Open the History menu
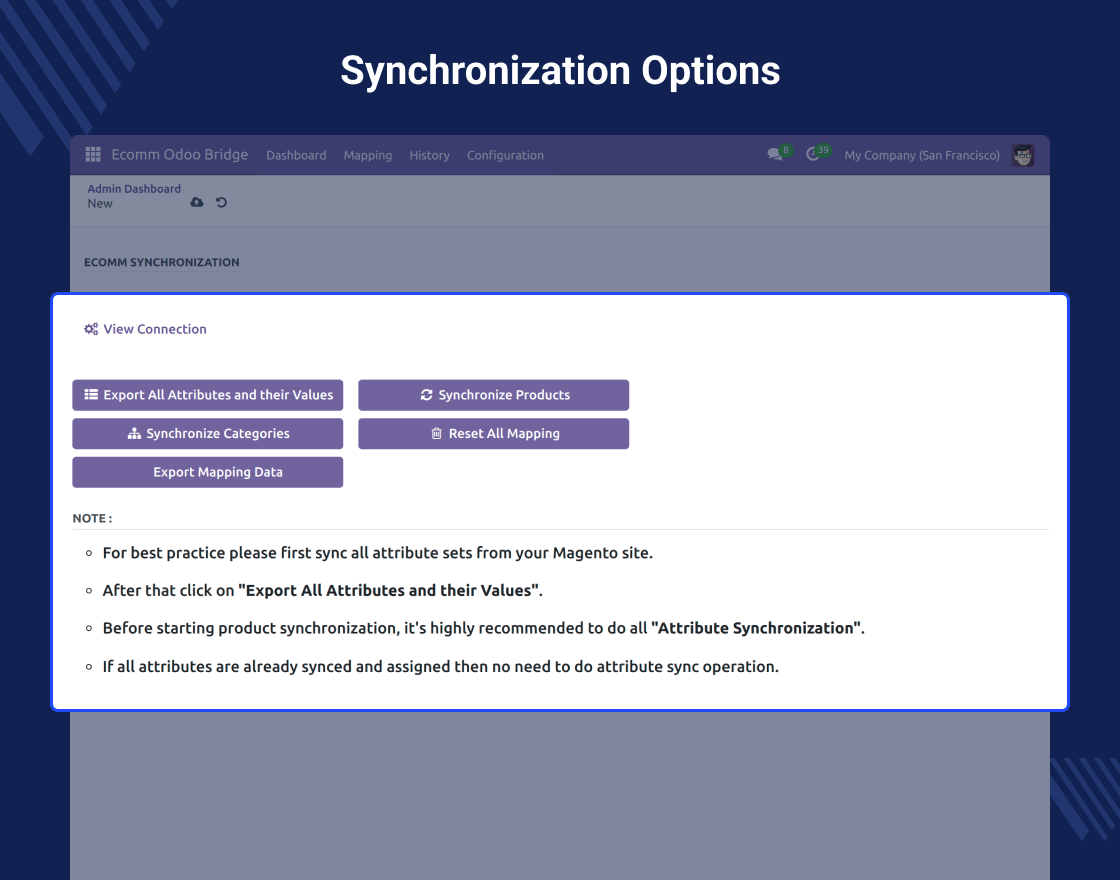Image resolution: width=1120 pixels, height=880 pixels. coord(429,155)
